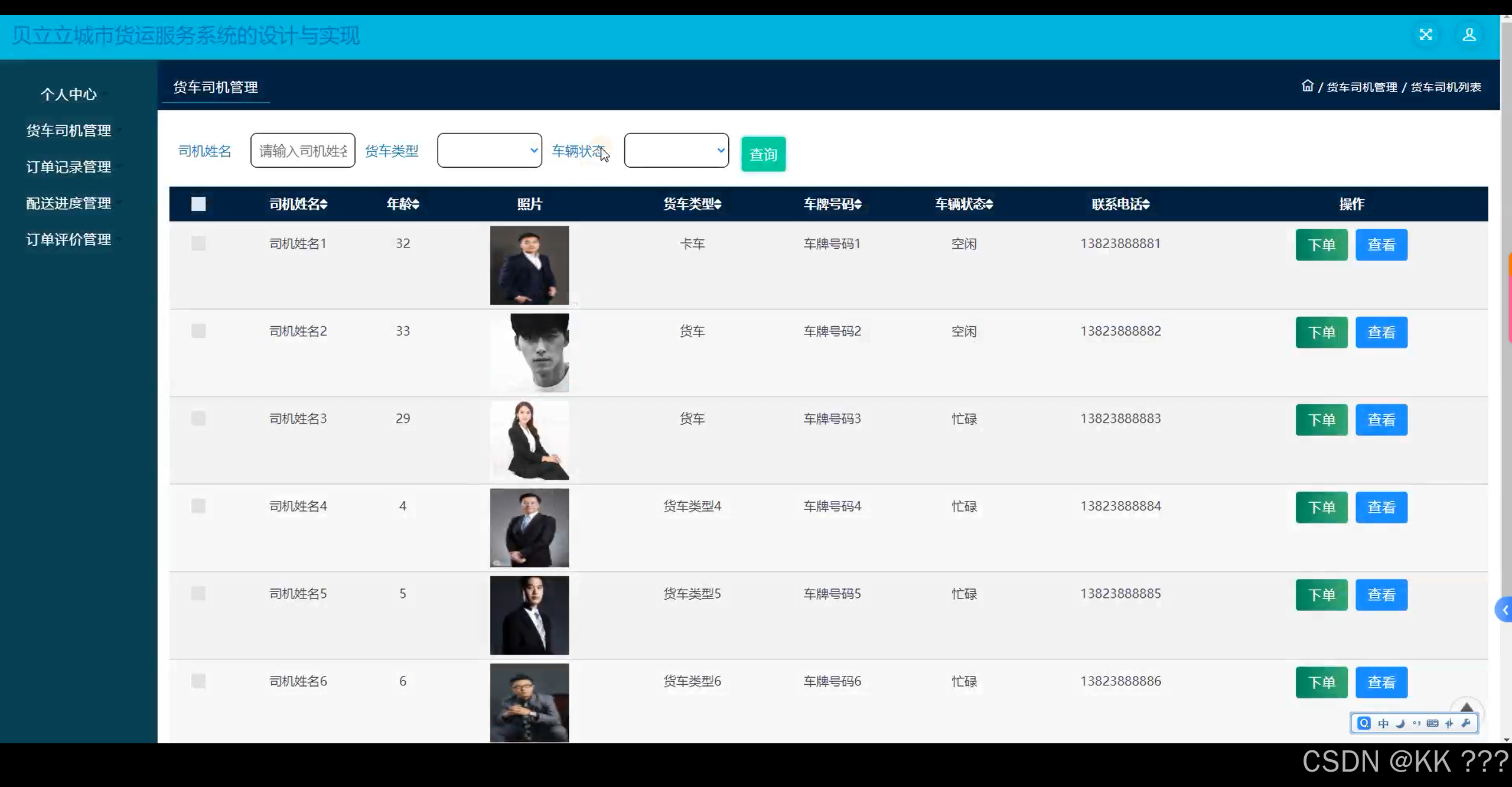This screenshot has width=1512, height=787.
Task: Click the home icon in the breadcrumb
Action: [x=1308, y=86]
